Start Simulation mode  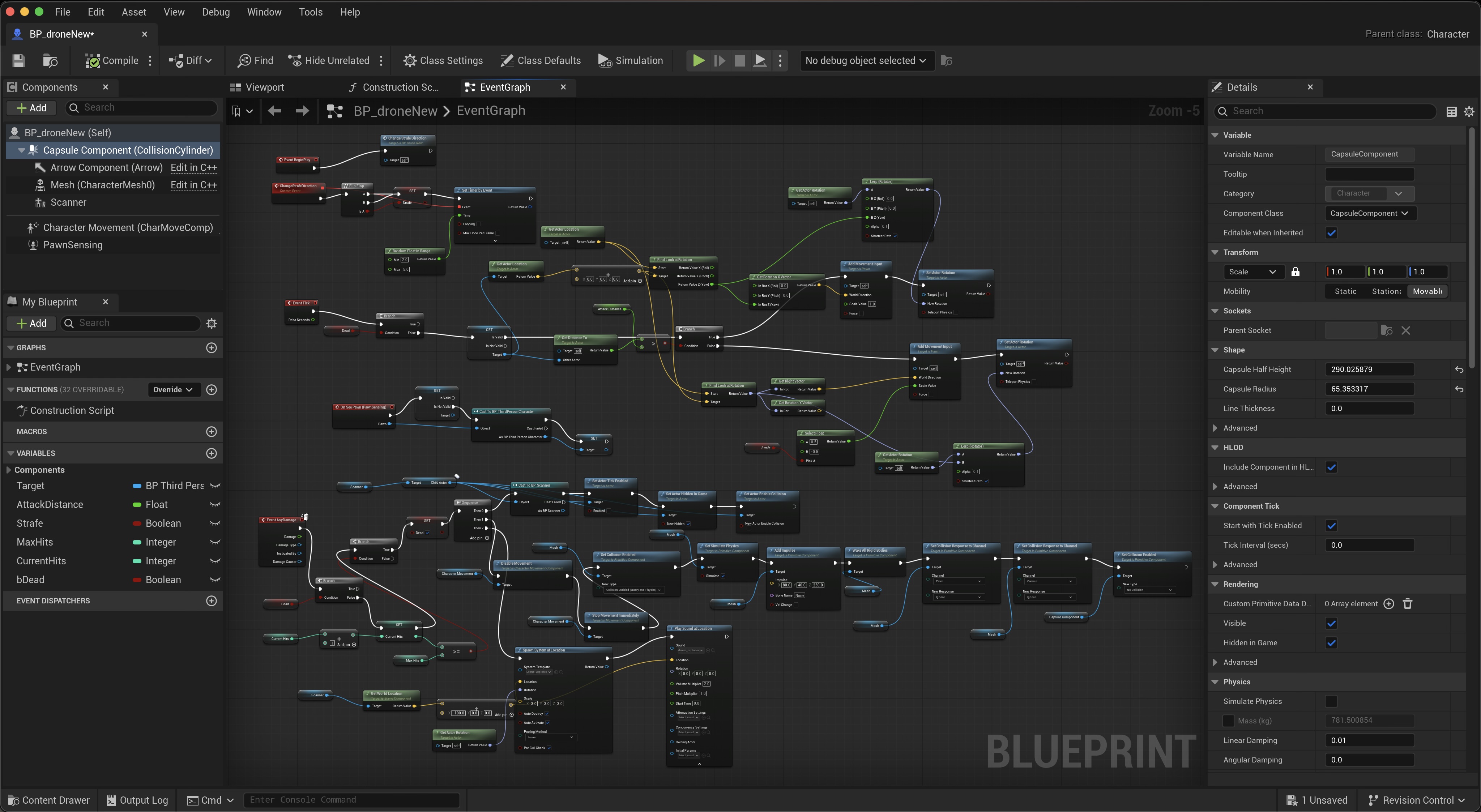point(630,60)
